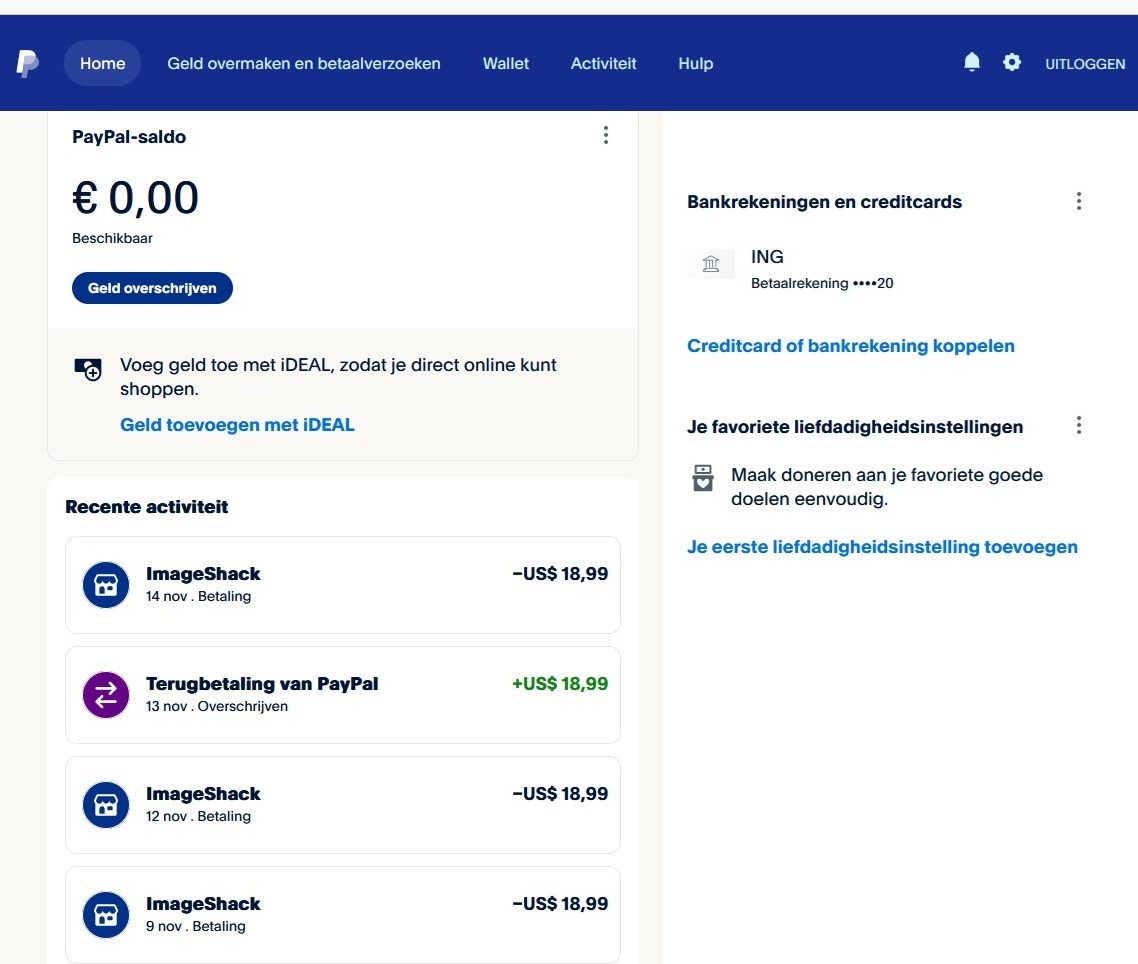Click Creditcard of bankrekening koppelen link

pos(850,346)
